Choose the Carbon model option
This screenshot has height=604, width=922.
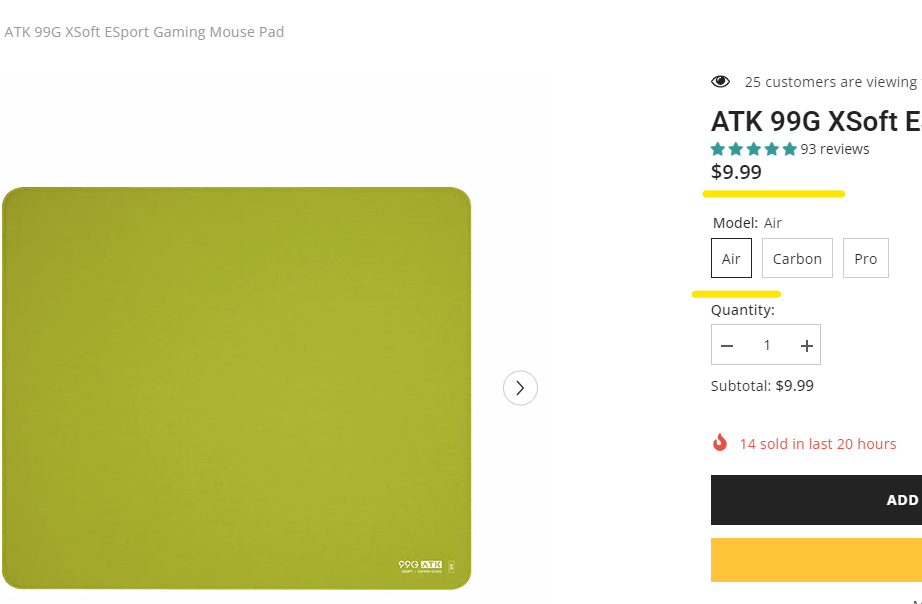click(x=797, y=259)
